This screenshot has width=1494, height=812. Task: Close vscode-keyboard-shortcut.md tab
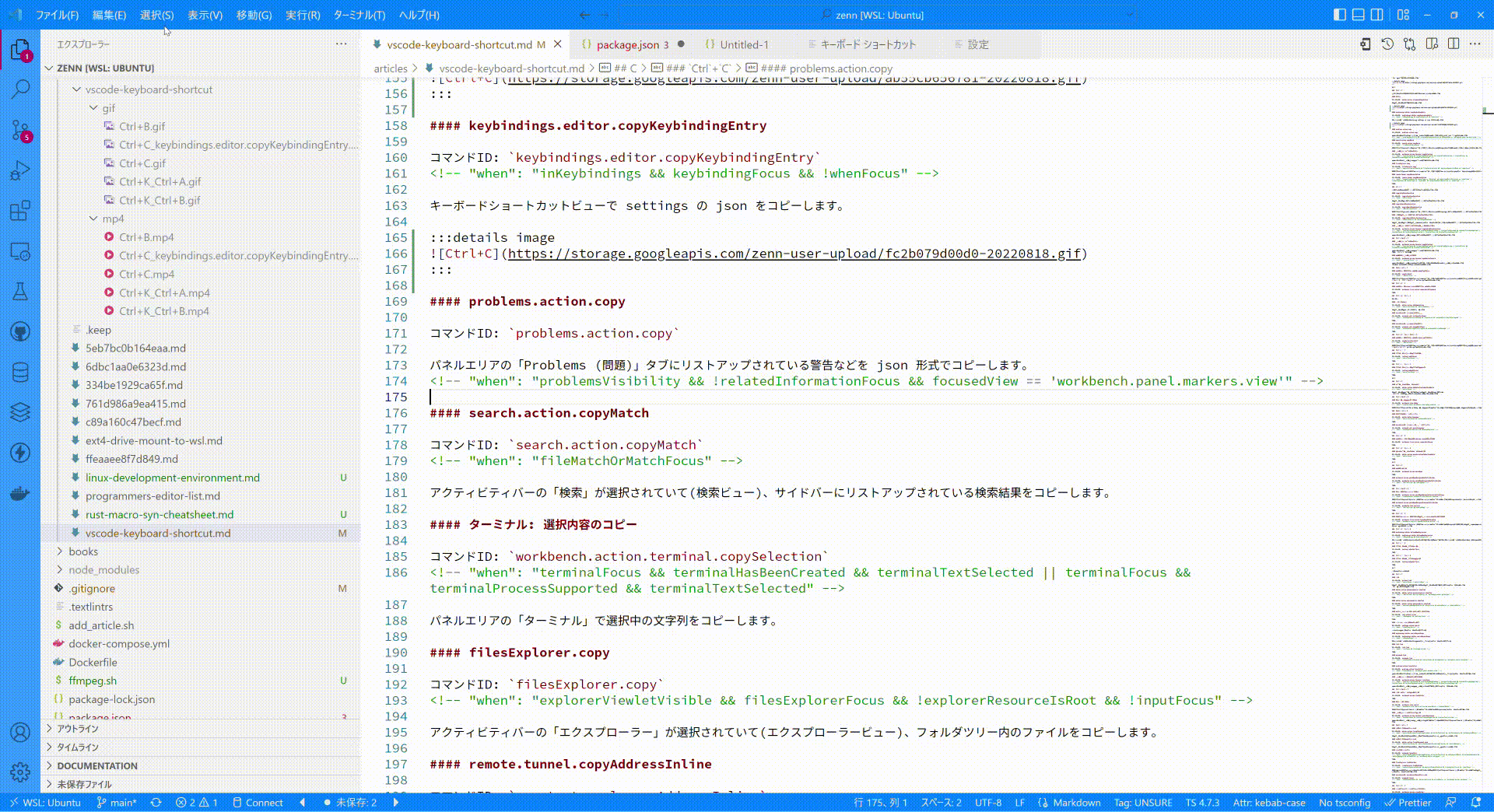(557, 44)
